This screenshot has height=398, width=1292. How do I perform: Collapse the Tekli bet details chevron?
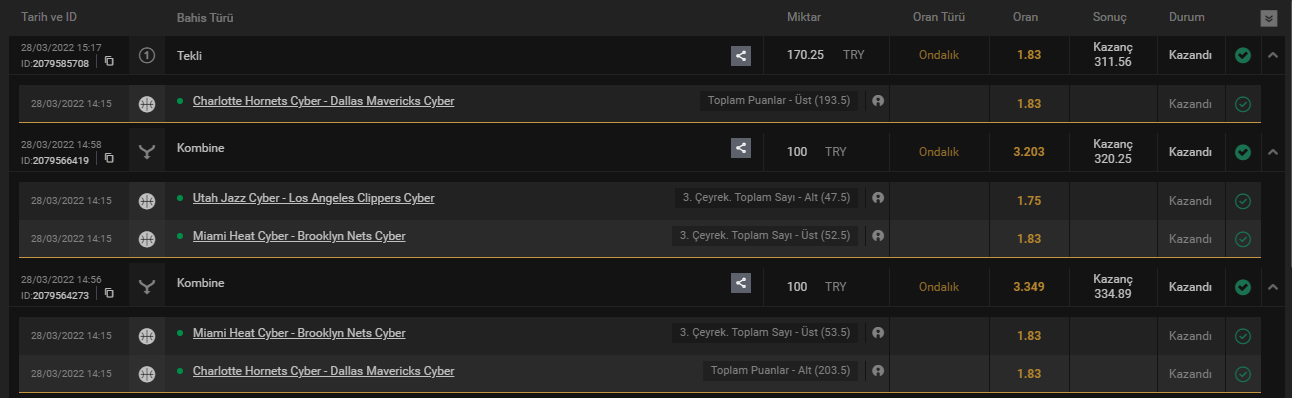pos(1273,55)
